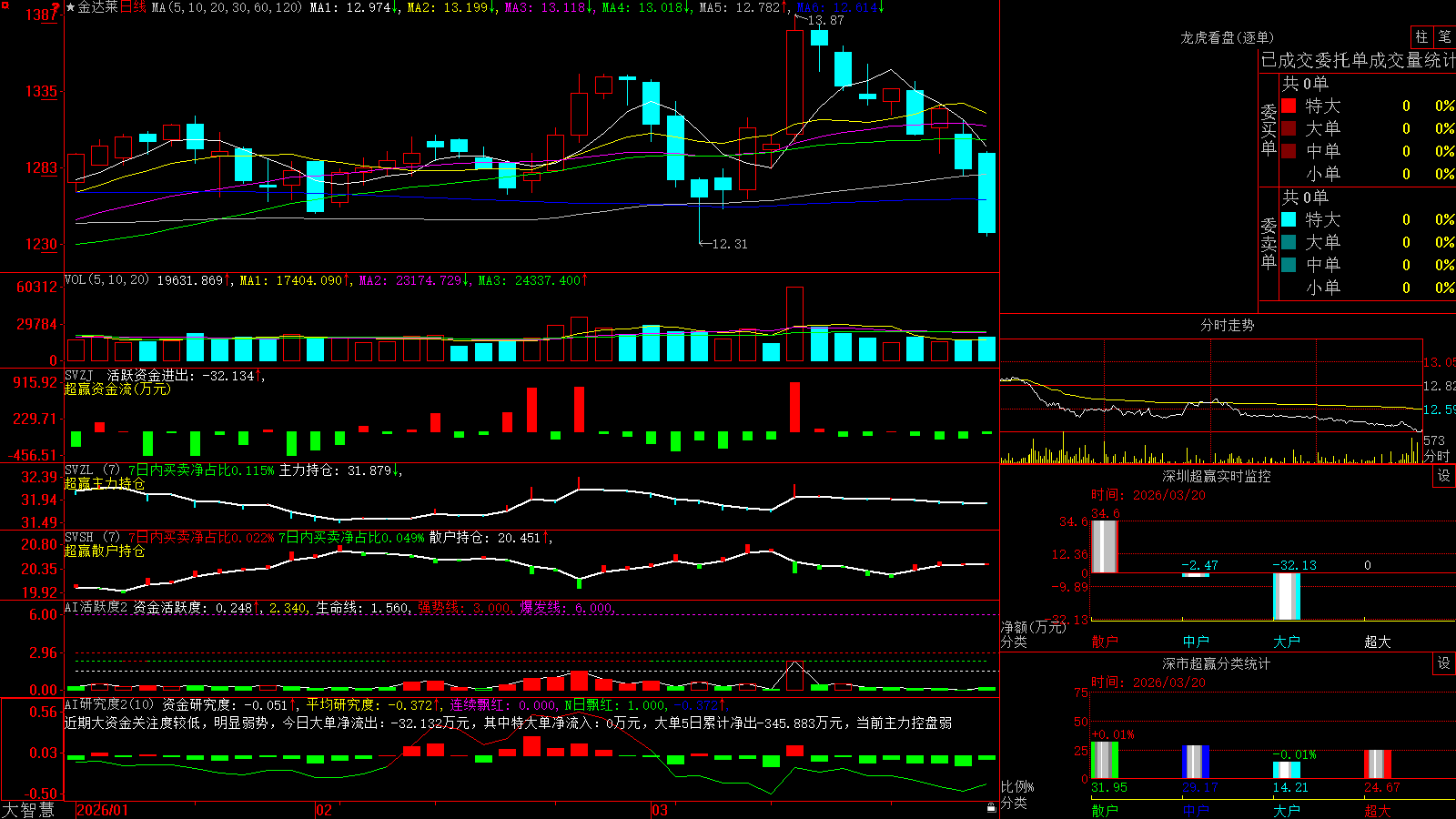
Task: Click the 已成交委托单成交量统计 header
Action: point(1358,60)
